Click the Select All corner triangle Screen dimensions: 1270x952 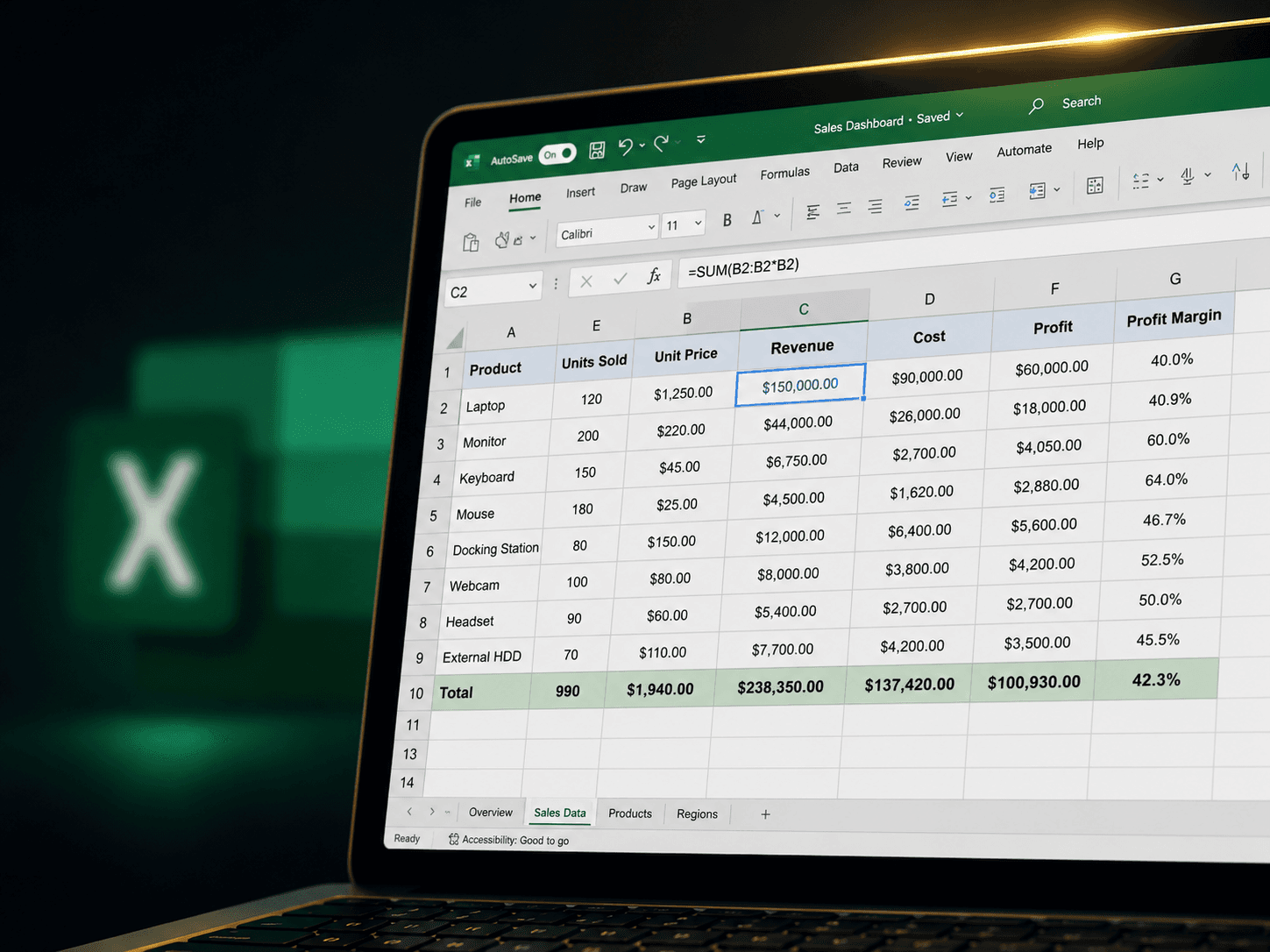click(x=455, y=337)
